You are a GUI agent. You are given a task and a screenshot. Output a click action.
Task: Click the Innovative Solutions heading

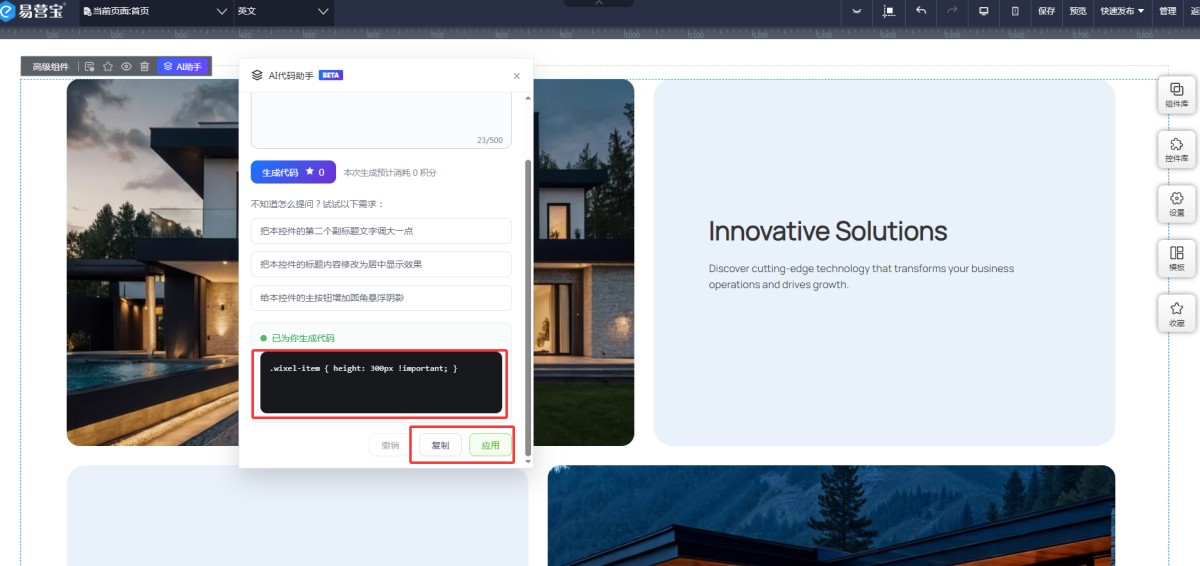point(828,231)
